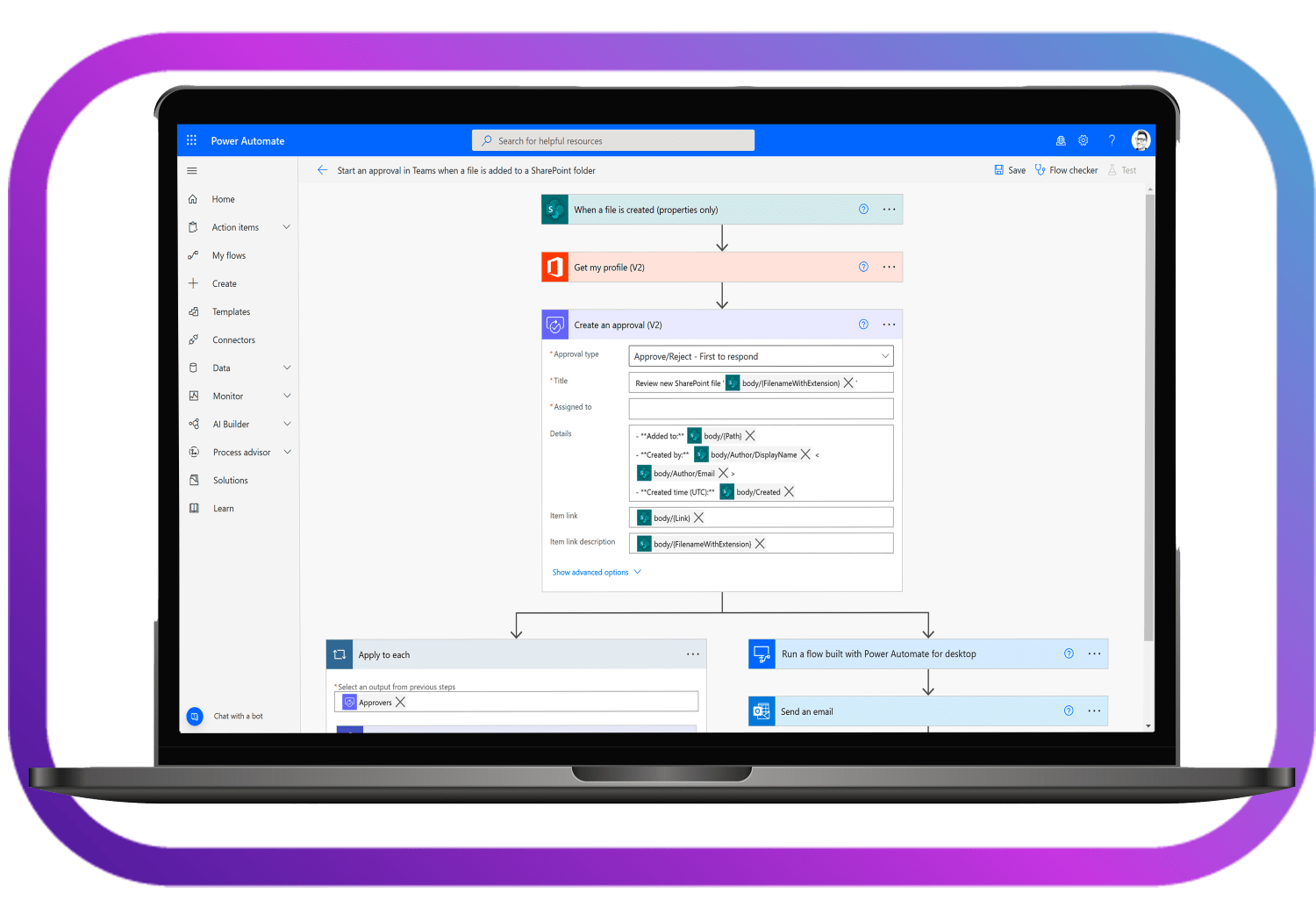The image size is (1316, 907).
Task: Click the Power Automate header title
Action: point(247,140)
